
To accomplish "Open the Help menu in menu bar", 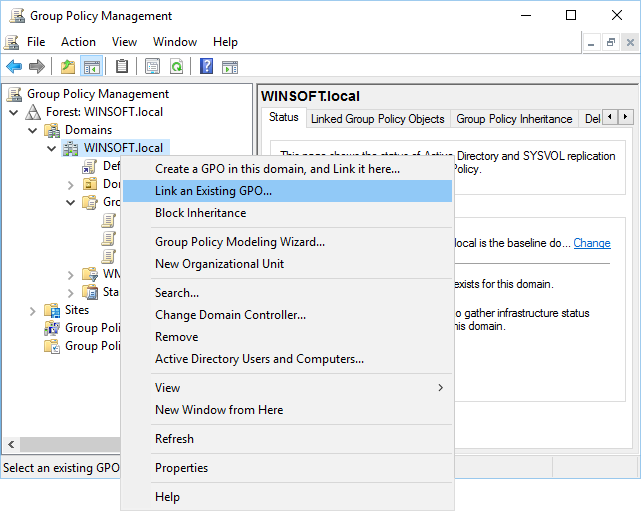I will point(225,42).
